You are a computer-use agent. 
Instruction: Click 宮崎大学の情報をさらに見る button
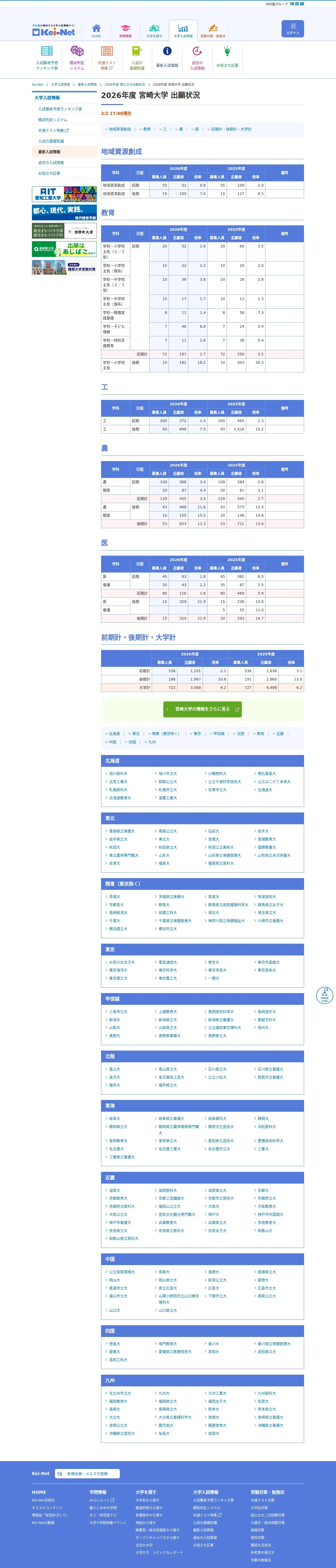tap(203, 709)
